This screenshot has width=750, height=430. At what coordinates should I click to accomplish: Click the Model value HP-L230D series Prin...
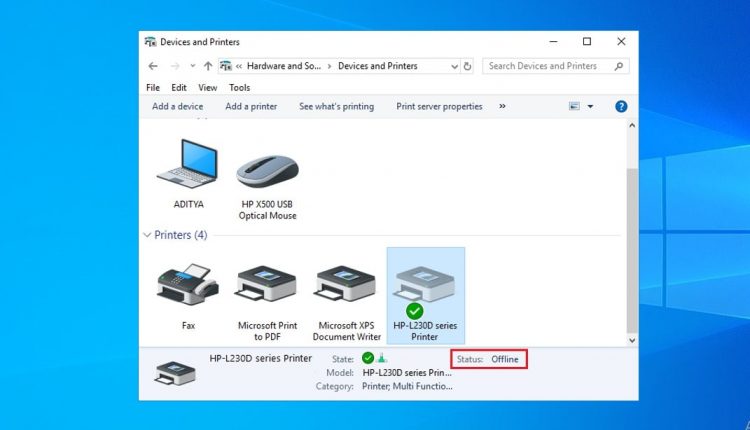(x=407, y=373)
